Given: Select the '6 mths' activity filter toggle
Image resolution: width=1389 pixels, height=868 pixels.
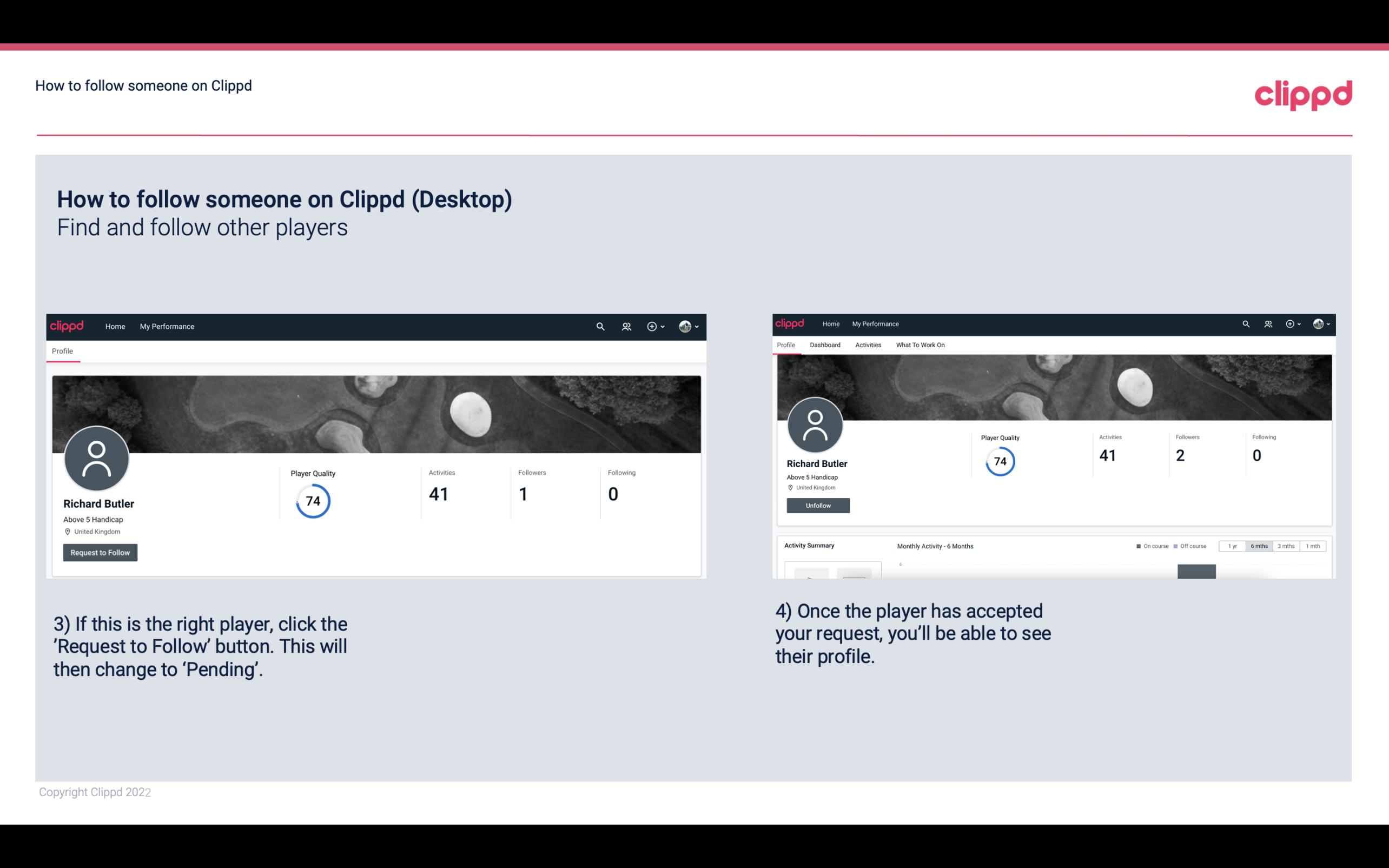Looking at the screenshot, I should pyautogui.click(x=1257, y=546).
